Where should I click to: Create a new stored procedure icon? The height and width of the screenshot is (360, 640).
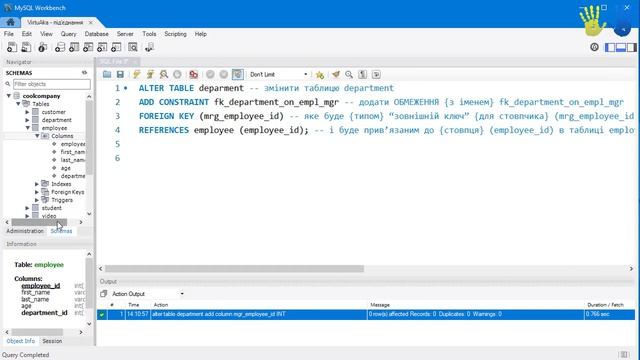pyautogui.click(x=102, y=47)
